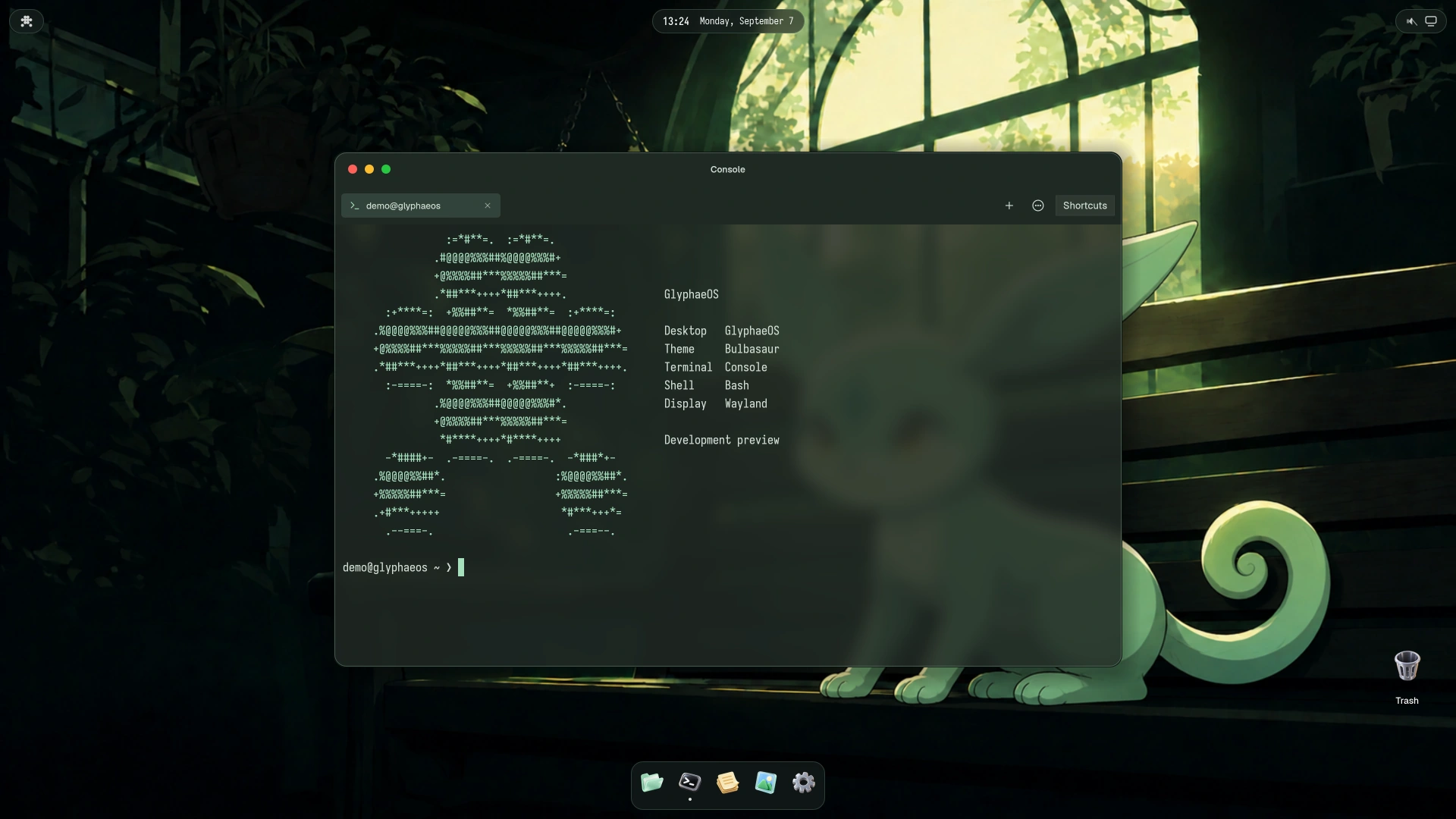
Task: Open the launcher icon at top-left corner
Action: click(x=27, y=21)
